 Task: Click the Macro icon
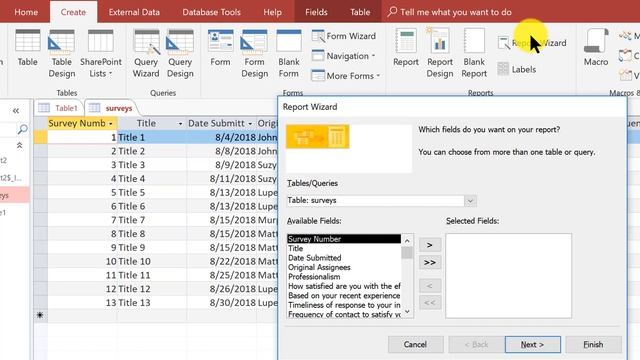596,48
